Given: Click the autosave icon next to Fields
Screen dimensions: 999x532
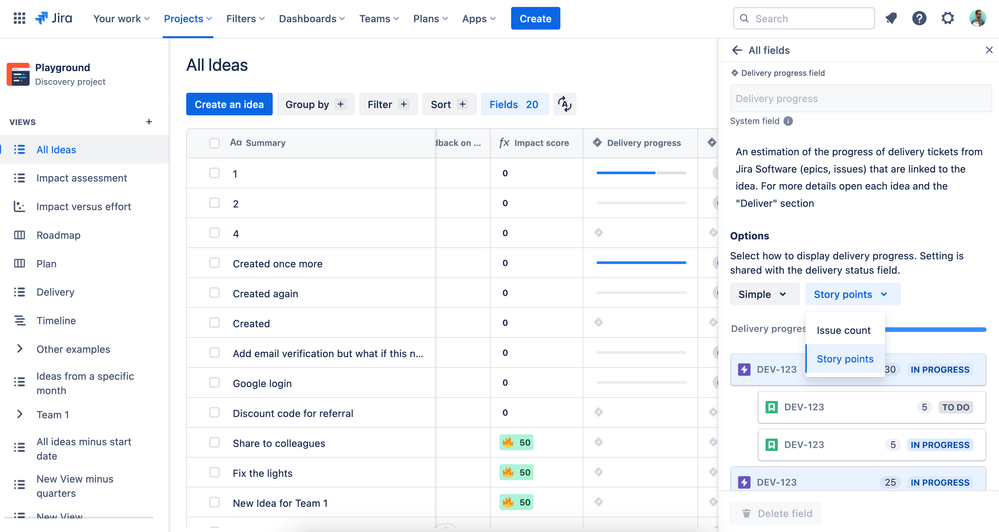Looking at the screenshot, I should (564, 104).
